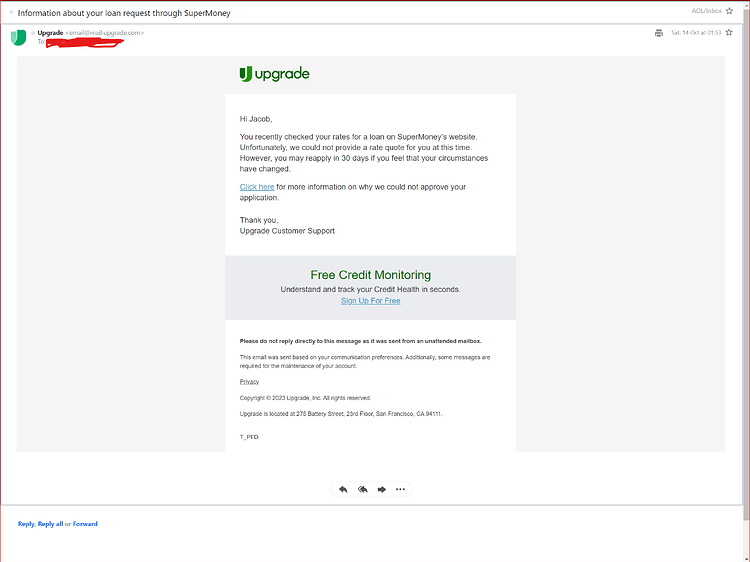750x562 pixels.
Task: Click the 'Reply all' text link
Action: [50, 524]
